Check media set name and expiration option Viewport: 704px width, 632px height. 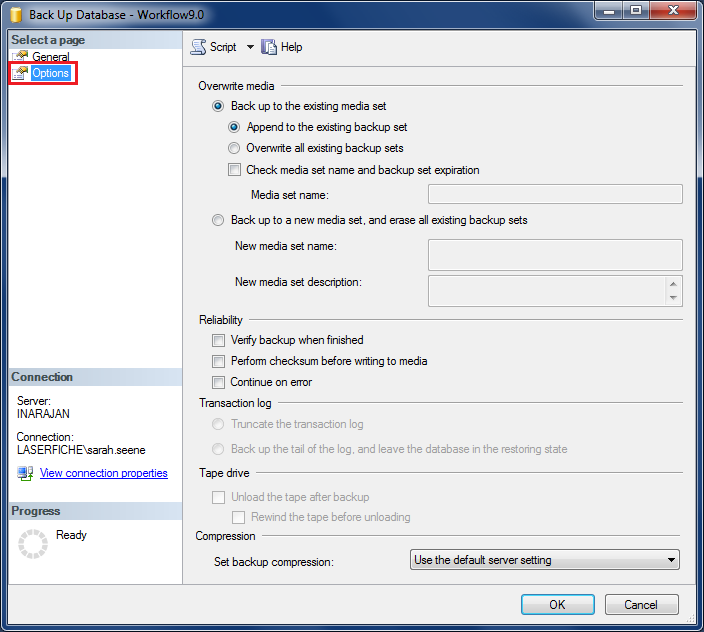(235, 170)
